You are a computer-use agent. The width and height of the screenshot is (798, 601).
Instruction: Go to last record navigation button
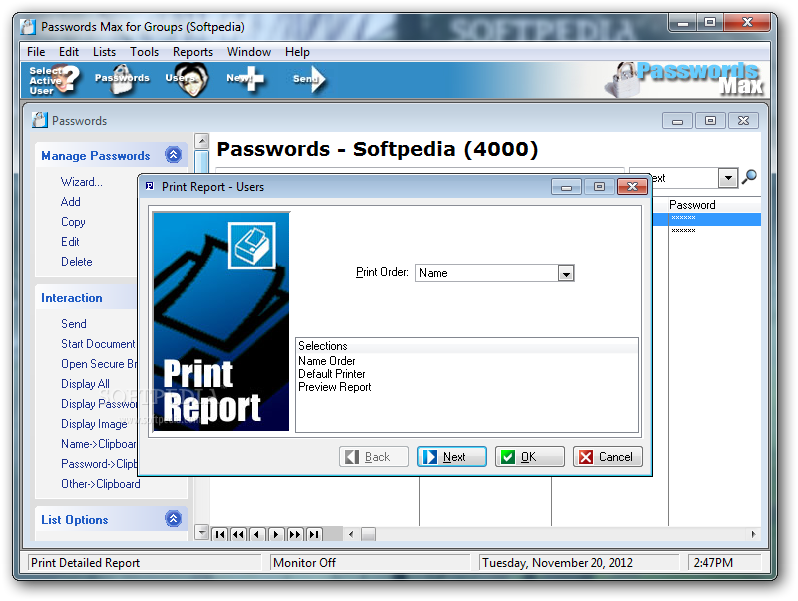(314, 534)
